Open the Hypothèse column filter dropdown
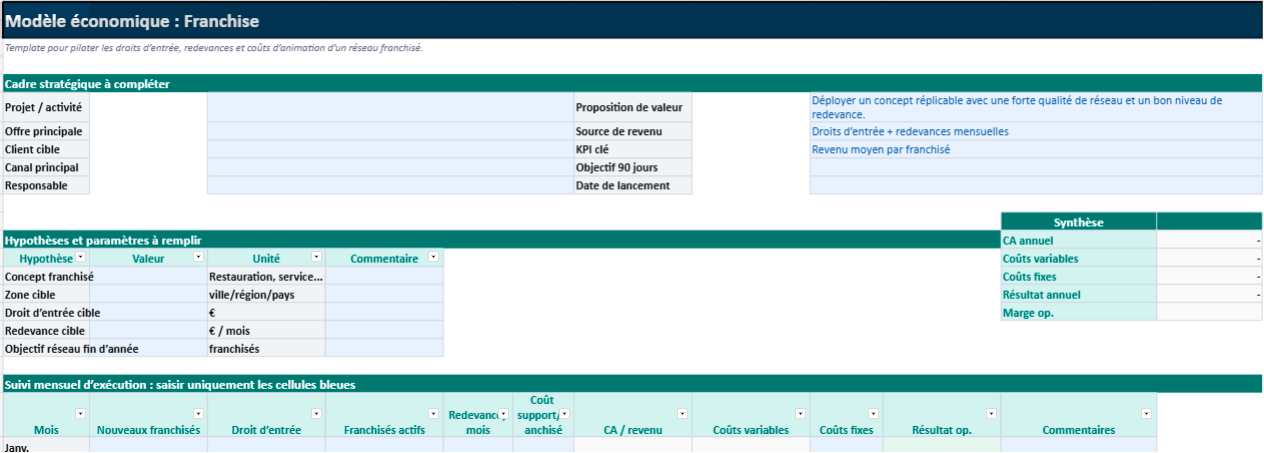1264x453 pixels. (x=82, y=258)
